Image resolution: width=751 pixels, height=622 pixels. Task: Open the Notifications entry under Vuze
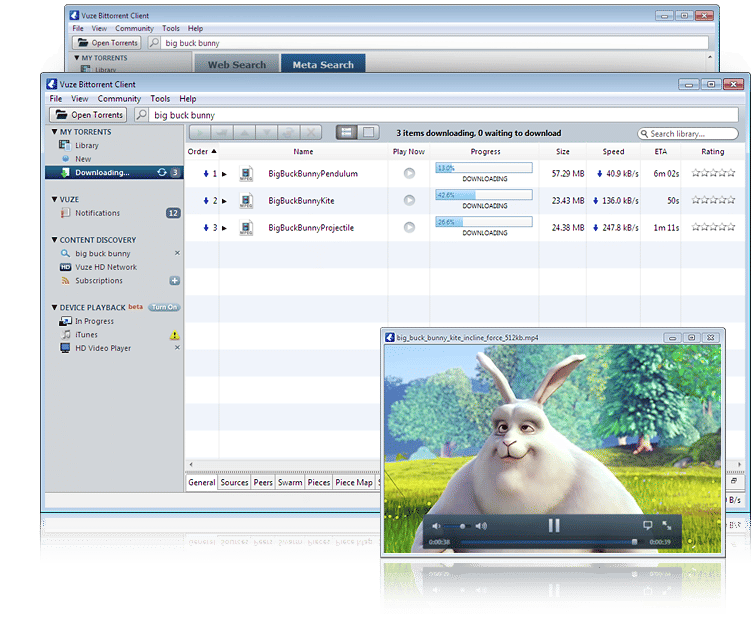tap(97, 213)
